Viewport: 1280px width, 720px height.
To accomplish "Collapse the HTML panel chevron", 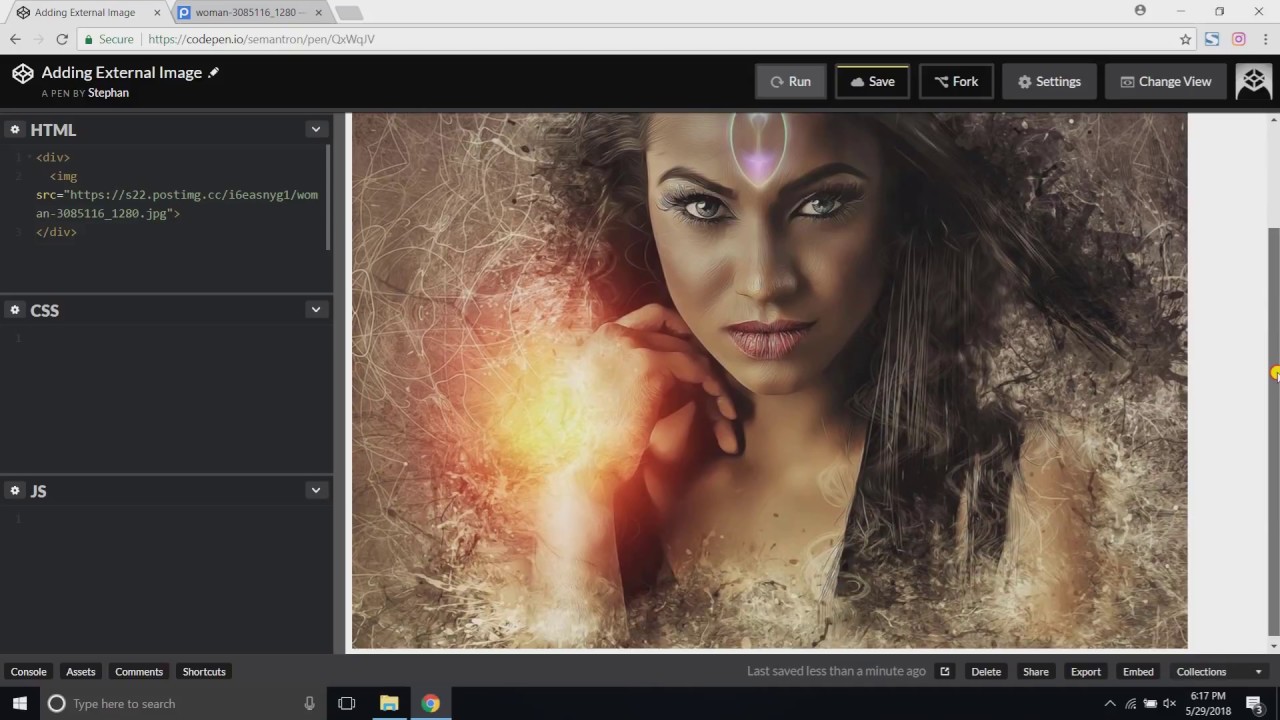I will [316, 129].
